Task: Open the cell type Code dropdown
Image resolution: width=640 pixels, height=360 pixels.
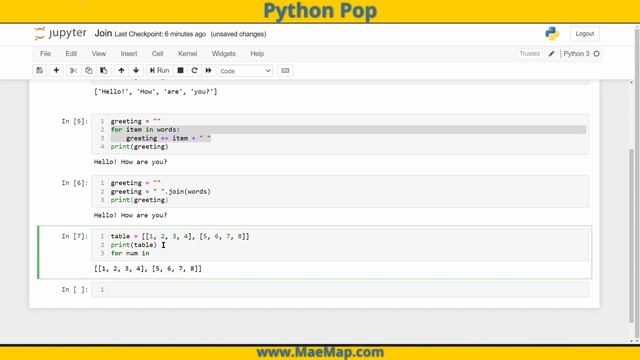Action: click(x=245, y=71)
